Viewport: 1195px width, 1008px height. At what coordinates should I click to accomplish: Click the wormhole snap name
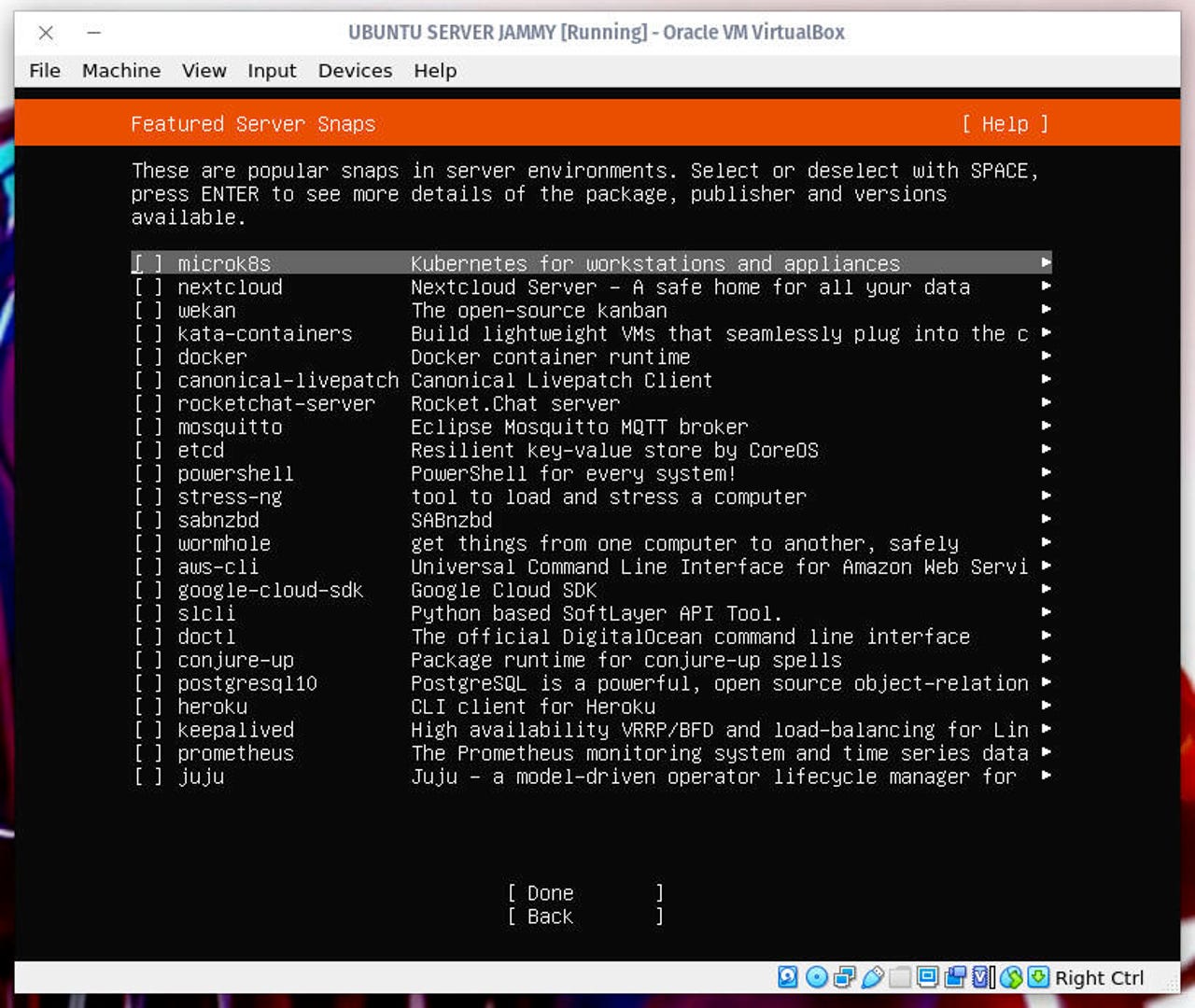point(224,543)
